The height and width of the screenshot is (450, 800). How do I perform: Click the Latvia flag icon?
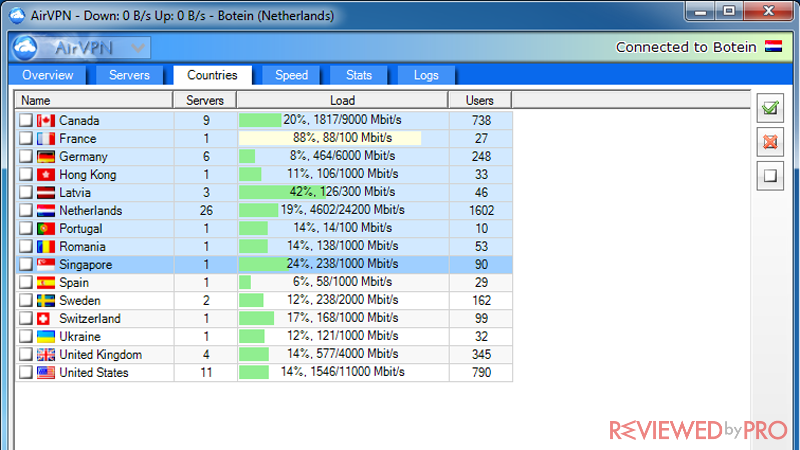pos(46,193)
